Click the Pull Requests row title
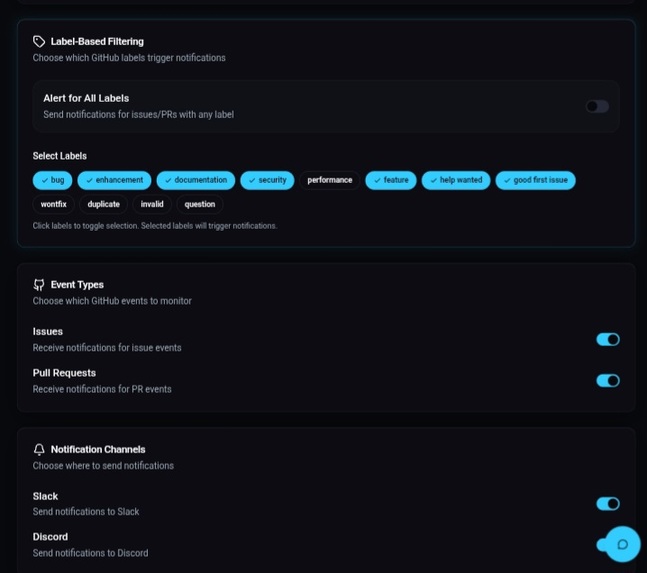Image resolution: width=647 pixels, height=573 pixels. tap(64, 373)
